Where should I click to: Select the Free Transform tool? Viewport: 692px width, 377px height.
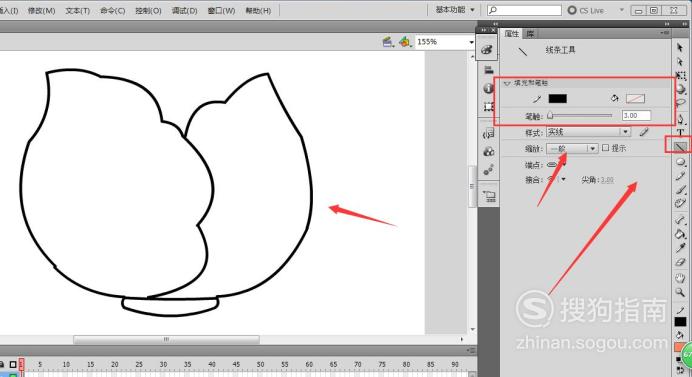pyautogui.click(x=681, y=75)
